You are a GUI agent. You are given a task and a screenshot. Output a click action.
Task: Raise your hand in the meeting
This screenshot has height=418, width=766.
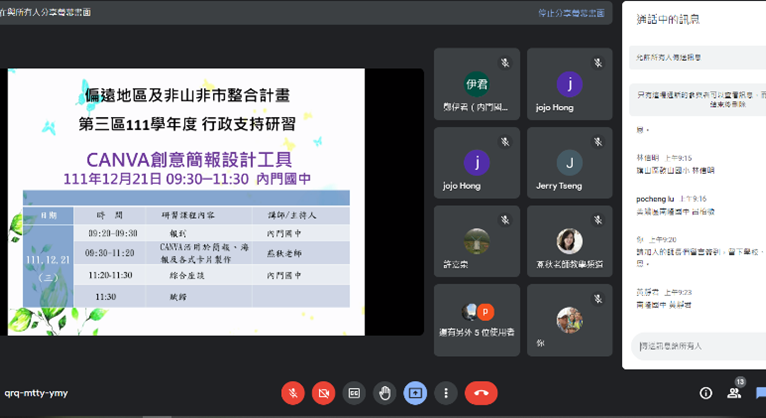(x=385, y=393)
